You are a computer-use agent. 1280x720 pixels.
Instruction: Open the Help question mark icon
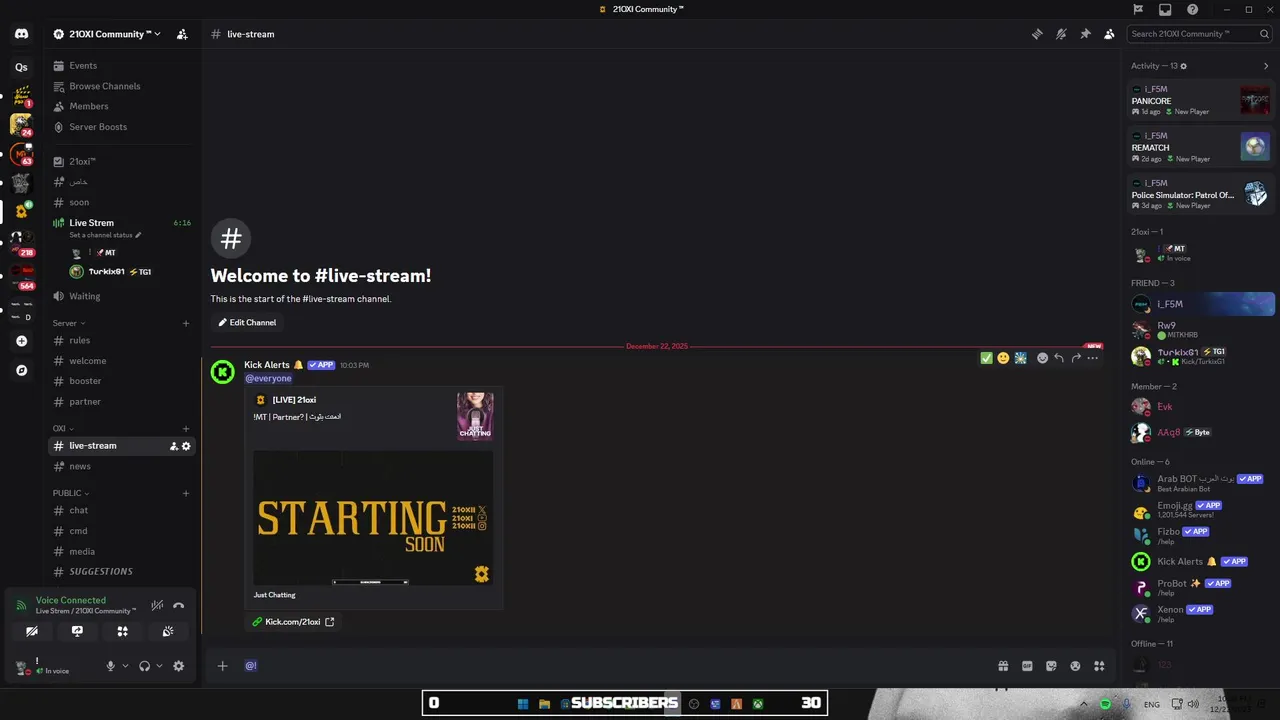tap(1192, 9)
